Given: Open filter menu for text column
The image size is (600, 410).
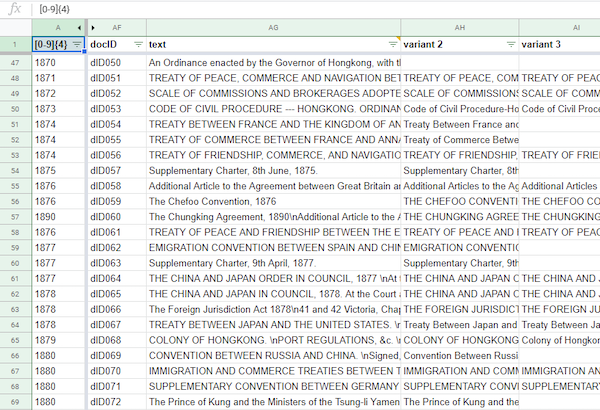Looking at the screenshot, I should point(393,44).
